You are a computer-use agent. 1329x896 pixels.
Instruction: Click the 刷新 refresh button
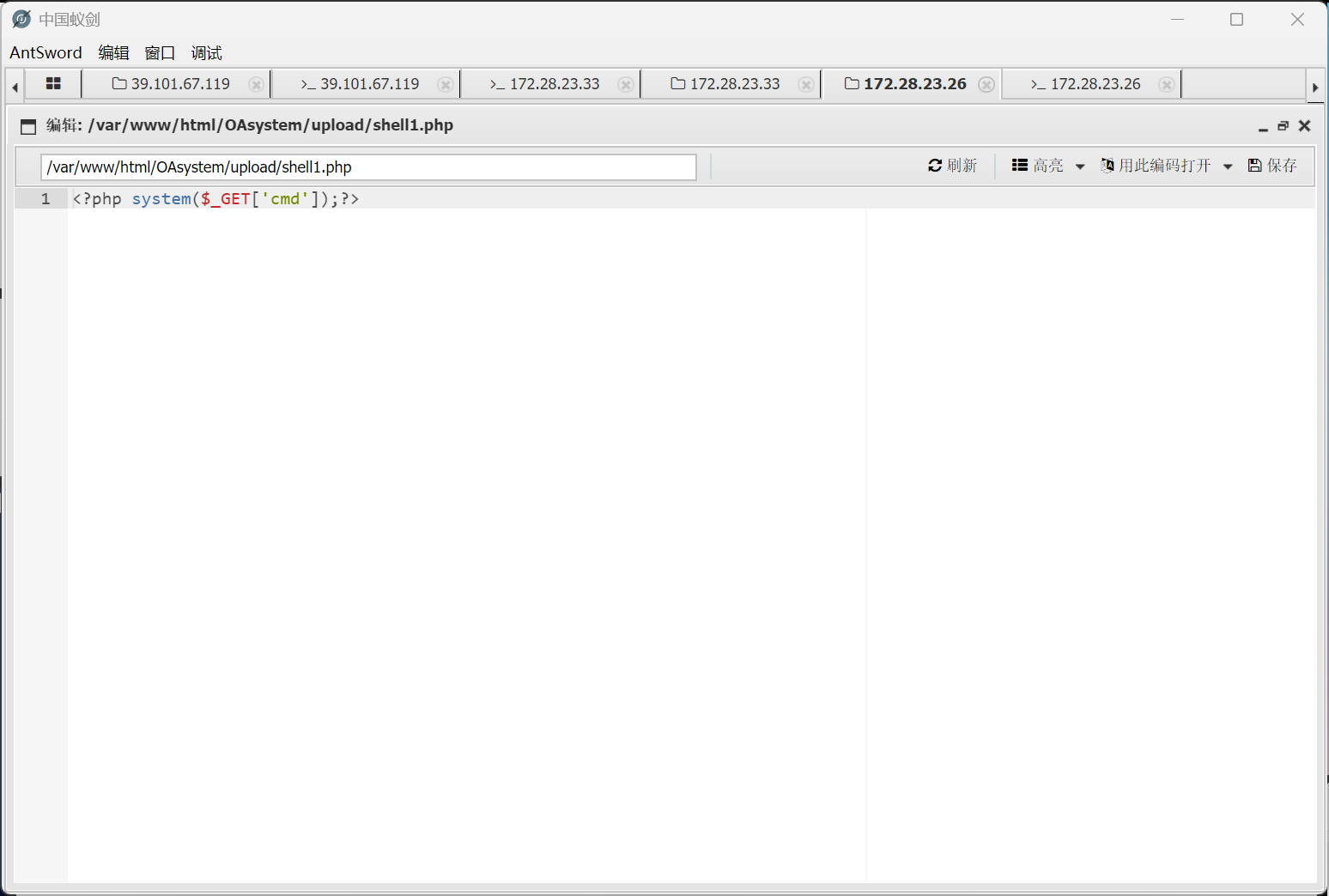coord(952,166)
